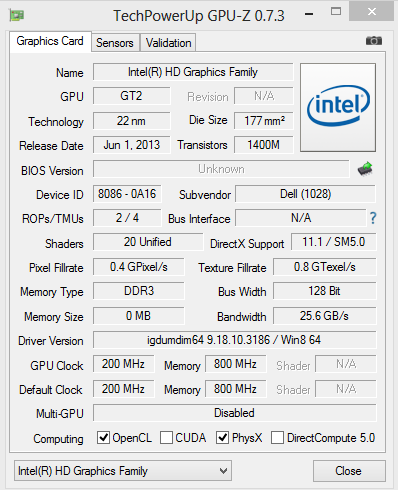Click GPU Clock row Shader N/A field
Image resolution: width=398 pixels, height=490 pixels.
pos(346,364)
